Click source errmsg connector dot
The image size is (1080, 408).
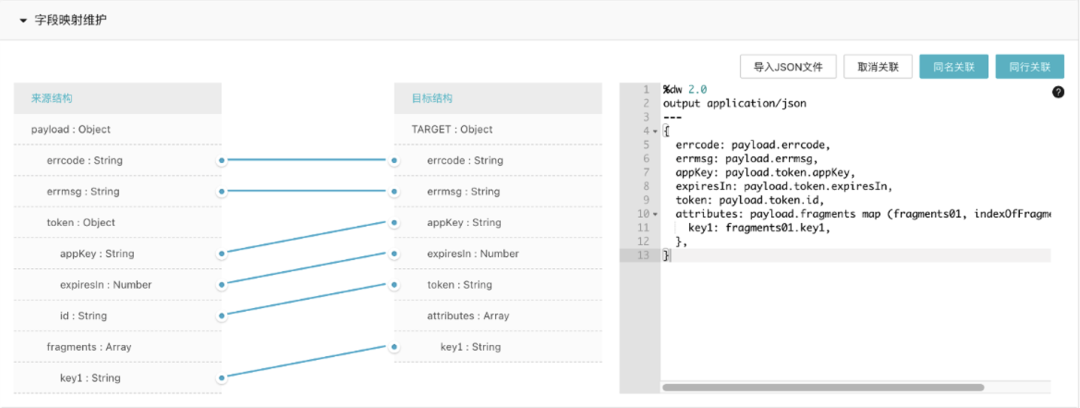coord(221,191)
